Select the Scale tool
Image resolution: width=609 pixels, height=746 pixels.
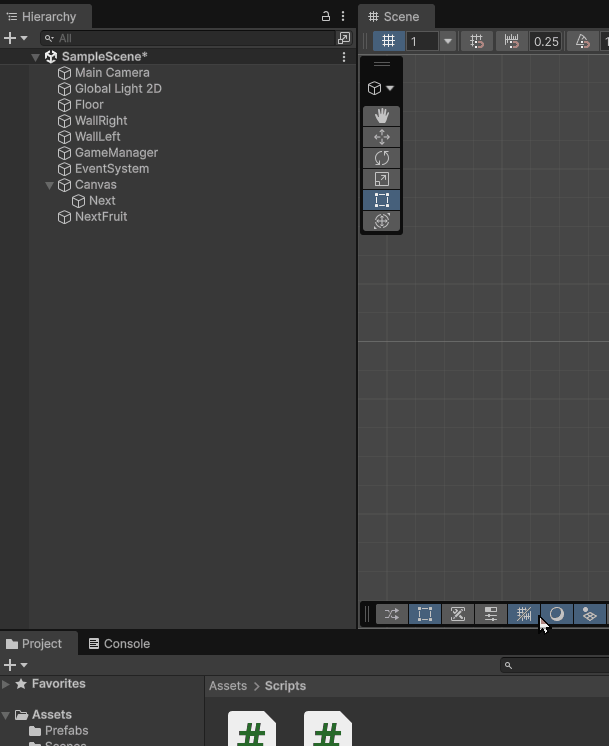pos(382,179)
